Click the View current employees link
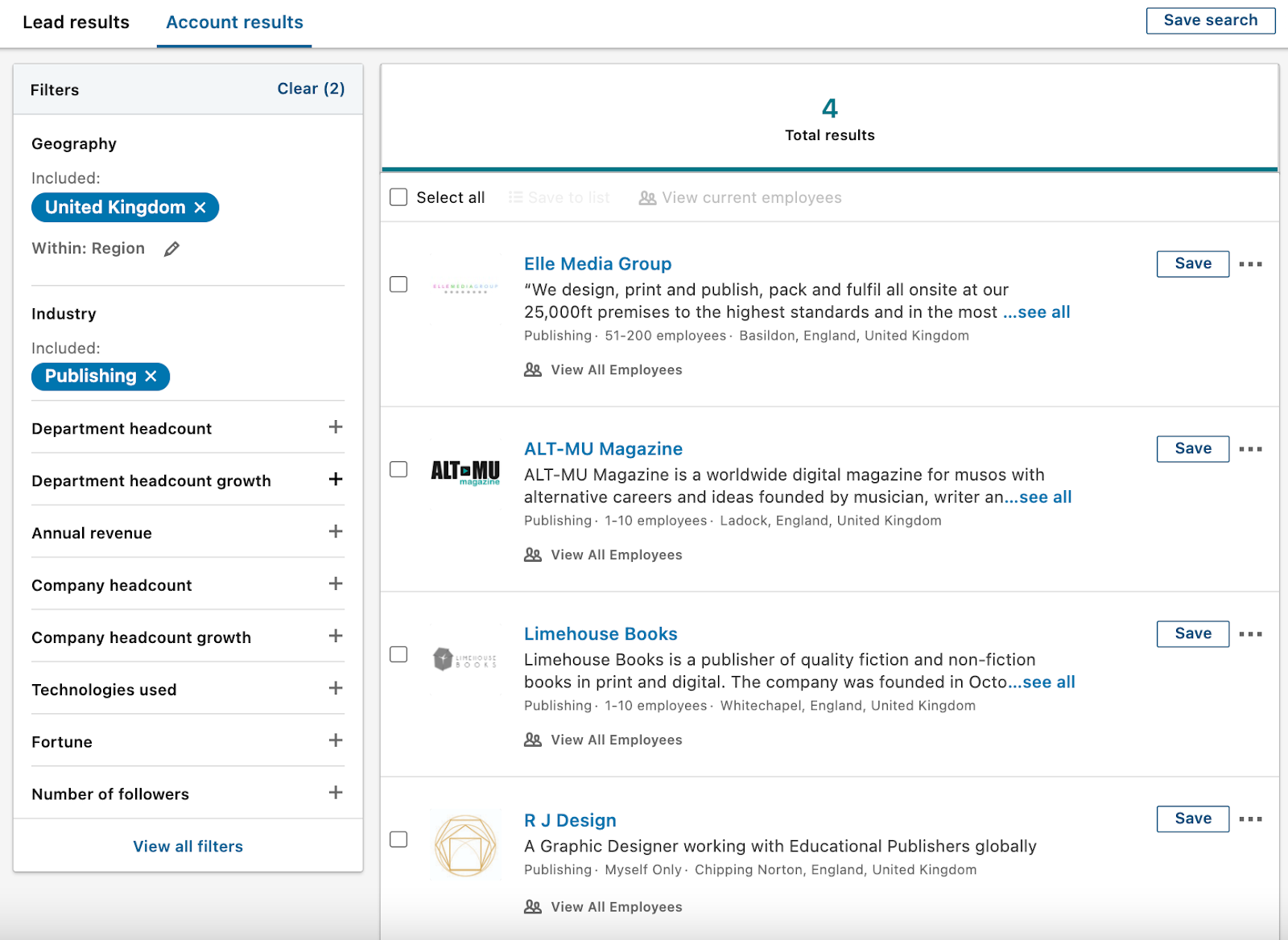 [x=752, y=198]
